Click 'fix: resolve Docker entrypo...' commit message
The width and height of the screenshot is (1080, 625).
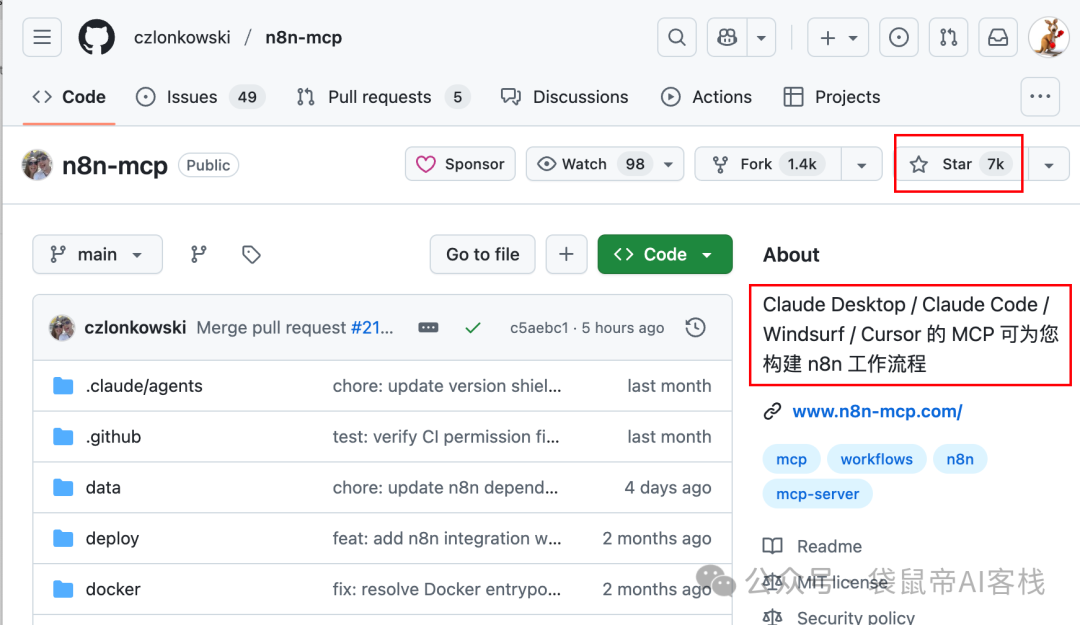click(447, 589)
